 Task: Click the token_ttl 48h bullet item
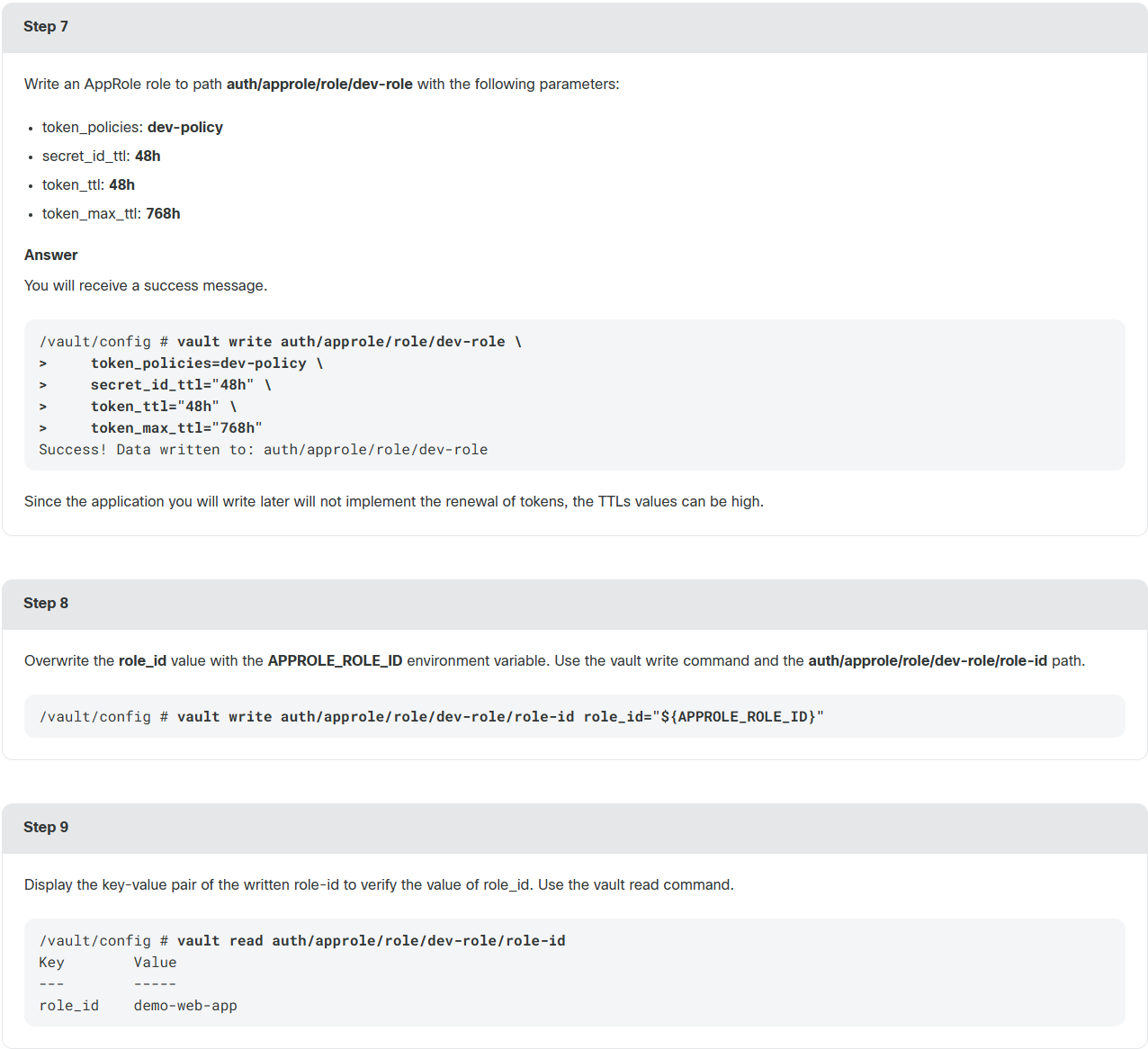coord(88,184)
